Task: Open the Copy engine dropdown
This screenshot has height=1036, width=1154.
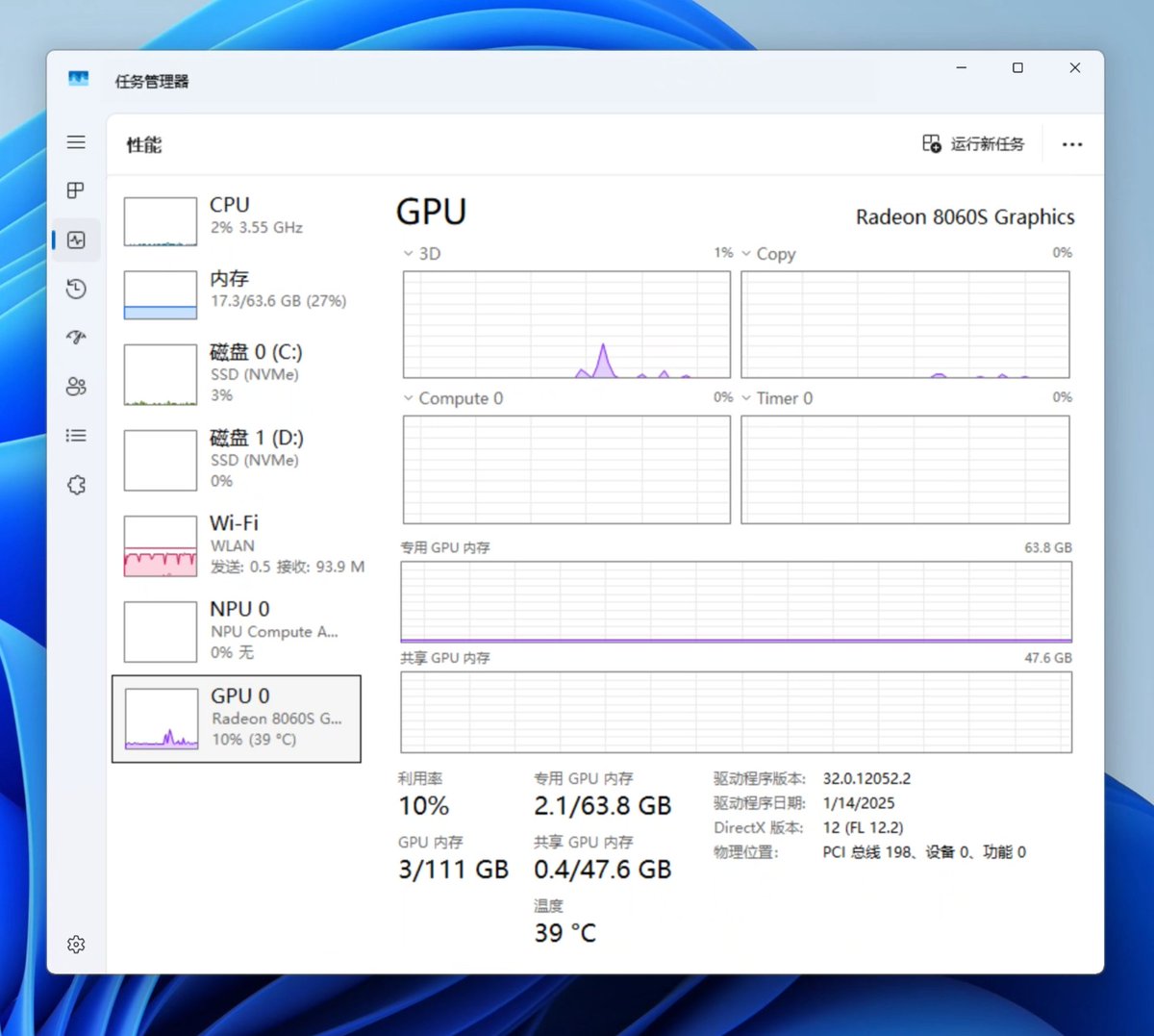Action: [768, 254]
